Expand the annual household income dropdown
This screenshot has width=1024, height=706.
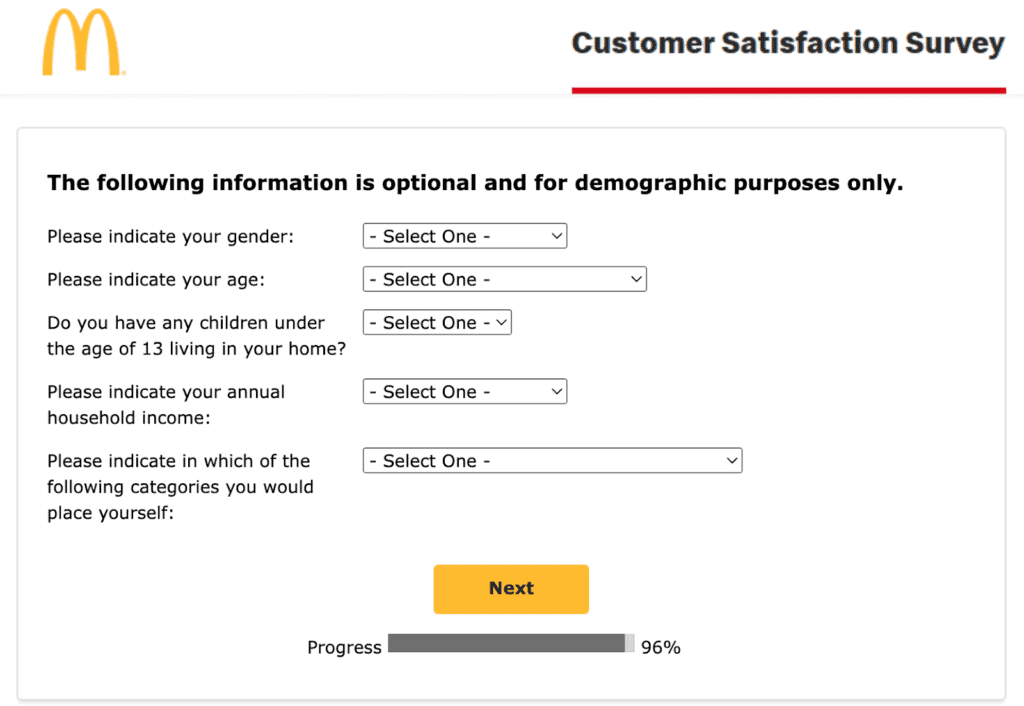click(x=464, y=392)
